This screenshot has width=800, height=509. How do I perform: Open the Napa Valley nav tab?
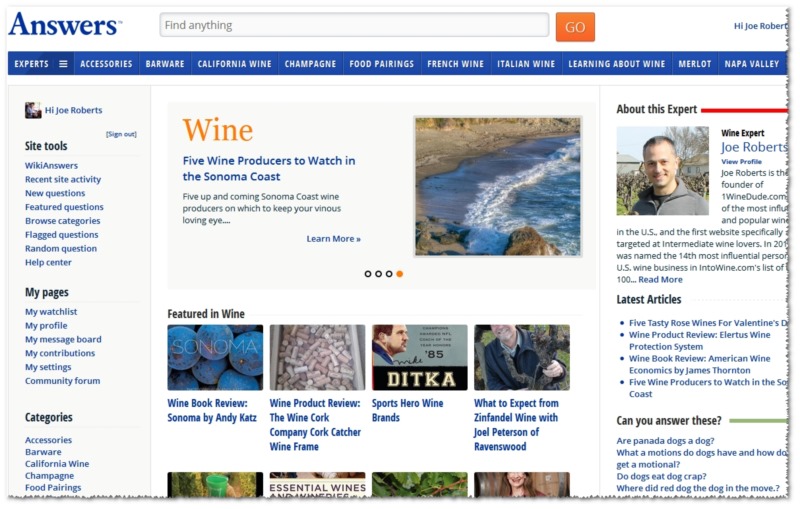point(752,64)
